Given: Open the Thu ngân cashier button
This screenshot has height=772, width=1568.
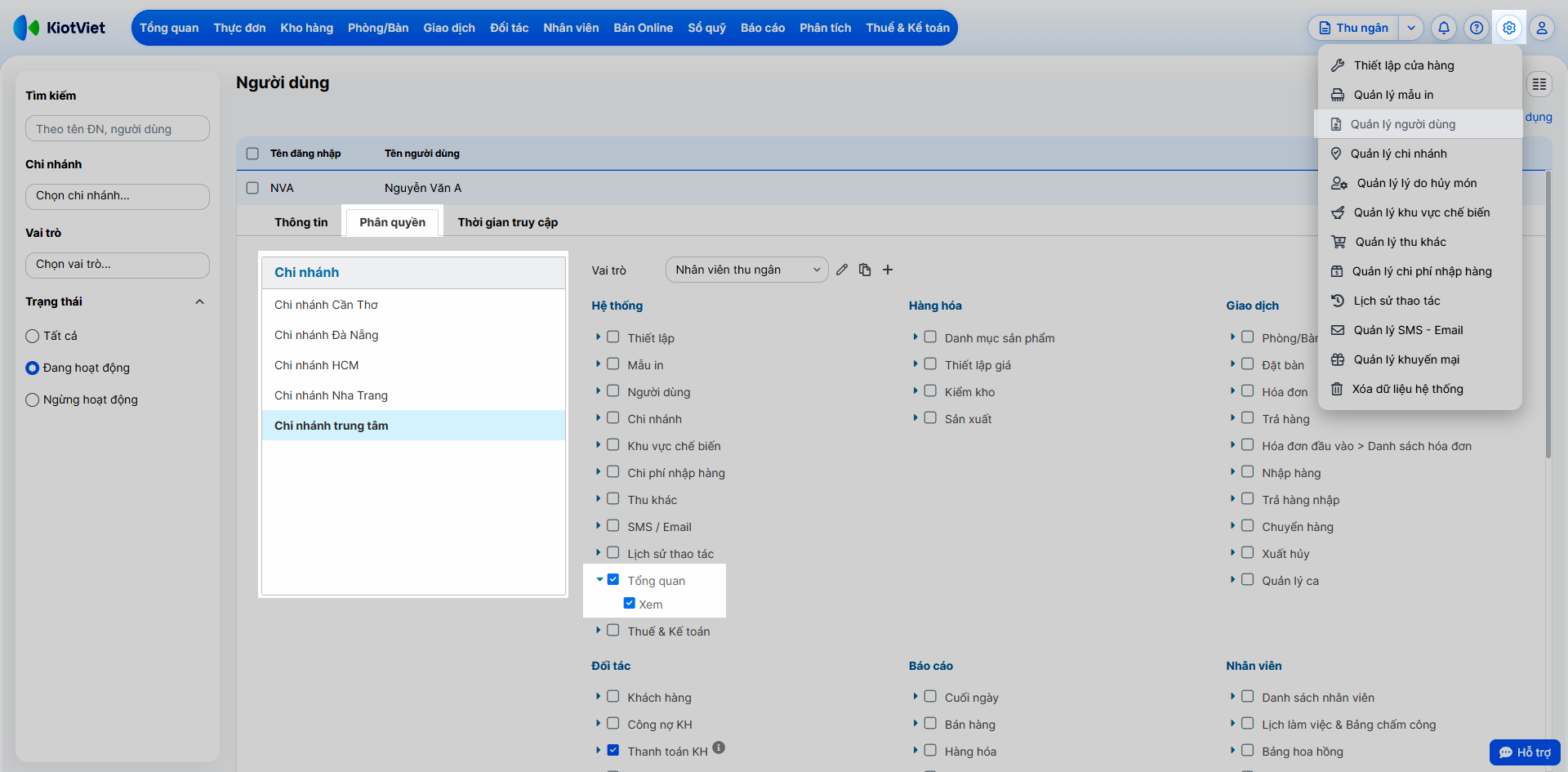Looking at the screenshot, I should tap(1354, 28).
